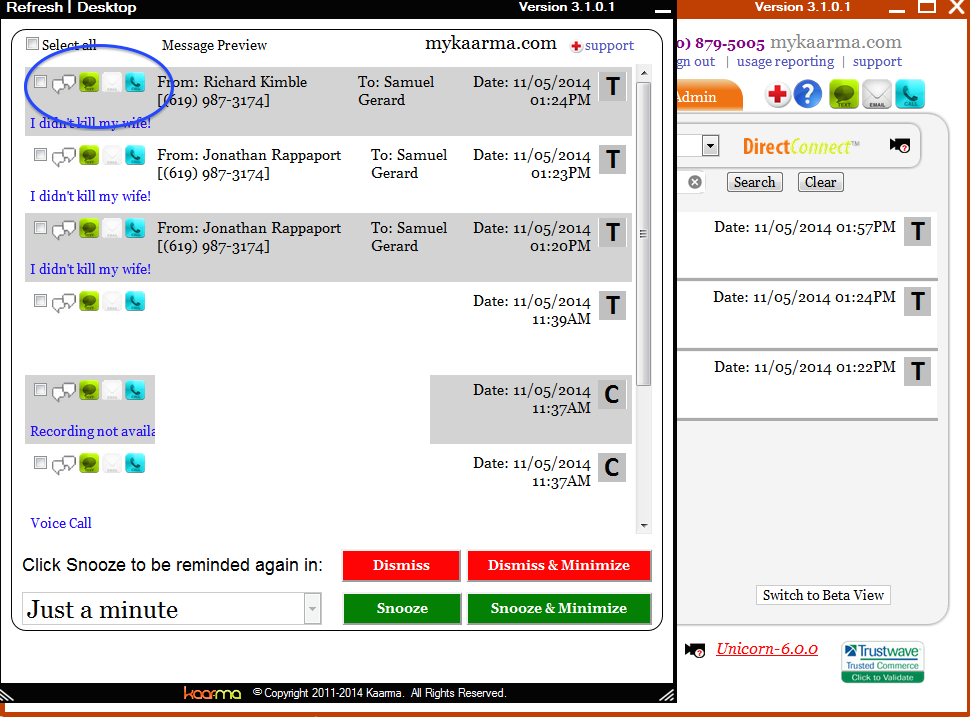
Task: Check the 01:23PM Jonathan Rappaport checkbox
Action: click(40, 155)
